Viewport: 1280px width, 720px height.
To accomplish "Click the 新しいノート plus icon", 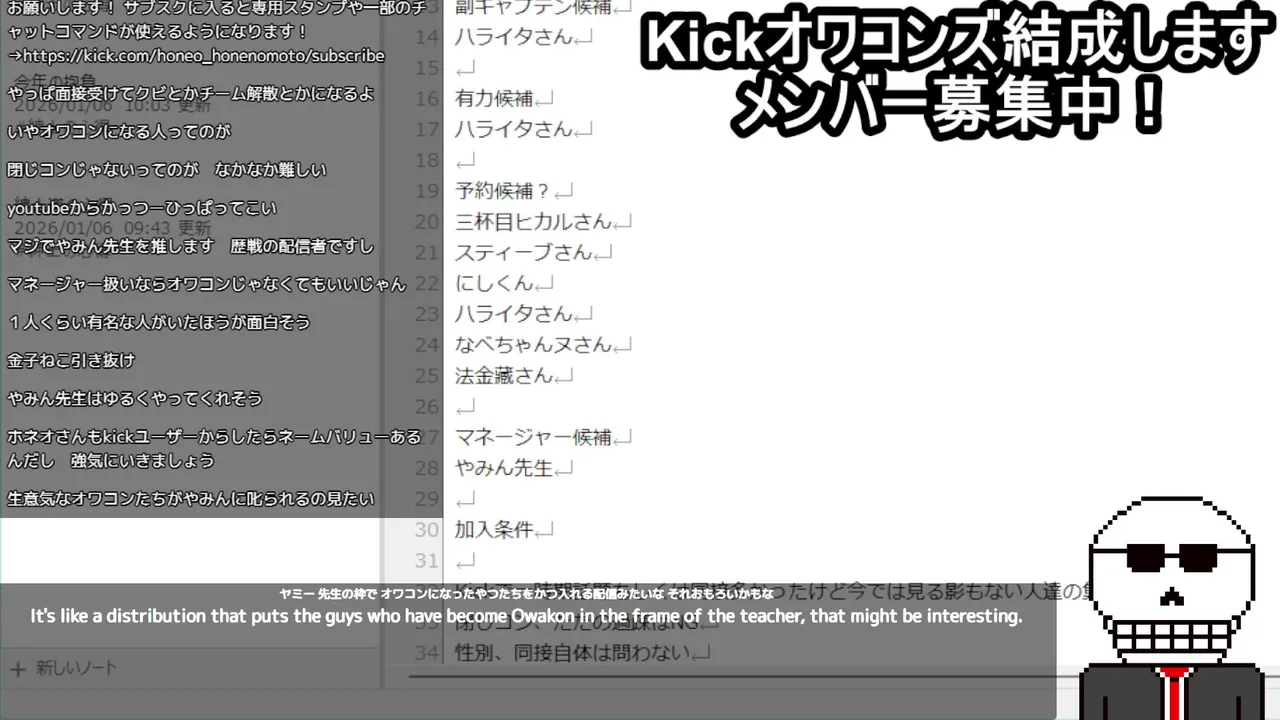I will 17,668.
